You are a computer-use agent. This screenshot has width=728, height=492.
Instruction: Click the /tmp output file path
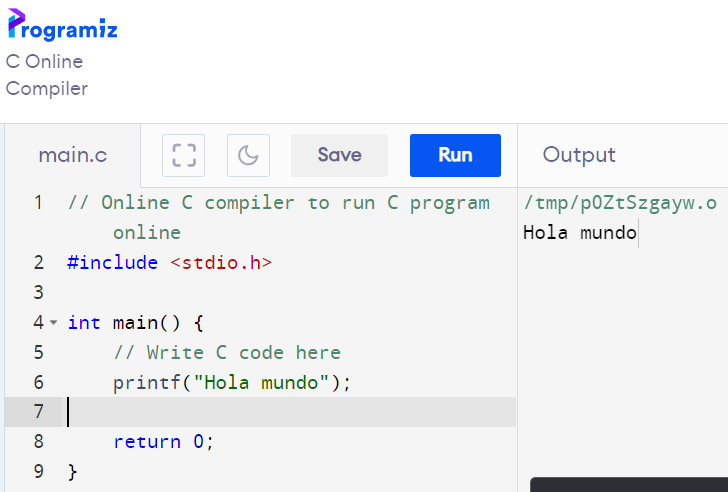coord(620,203)
